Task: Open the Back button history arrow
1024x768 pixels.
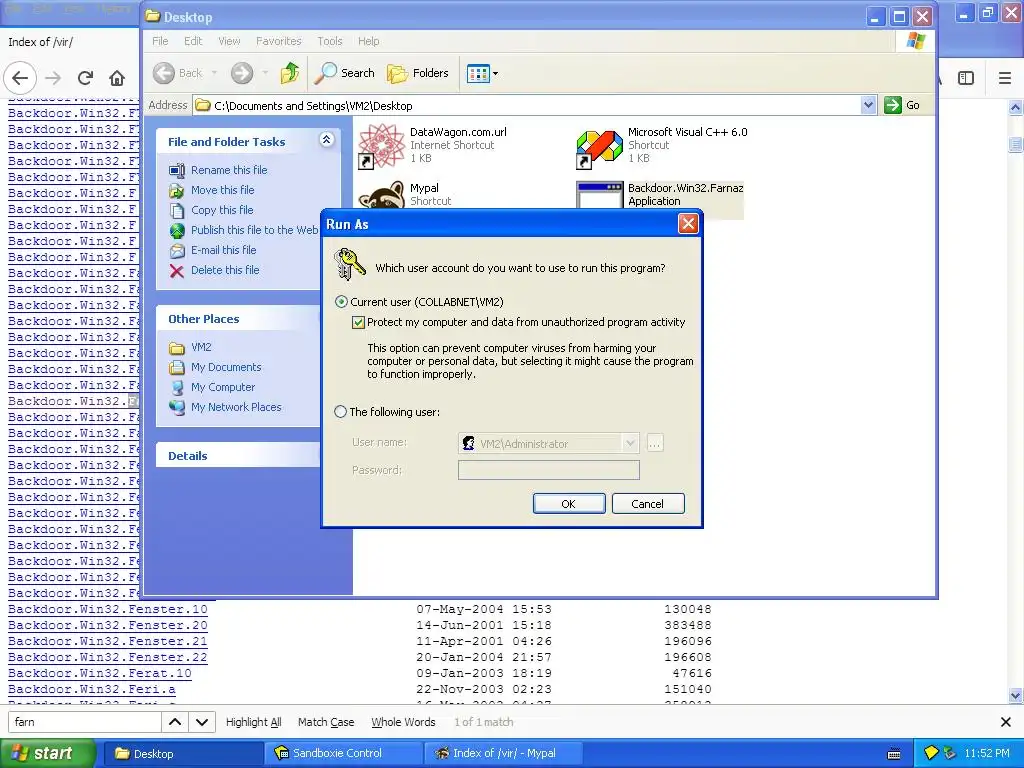Action: pos(214,73)
